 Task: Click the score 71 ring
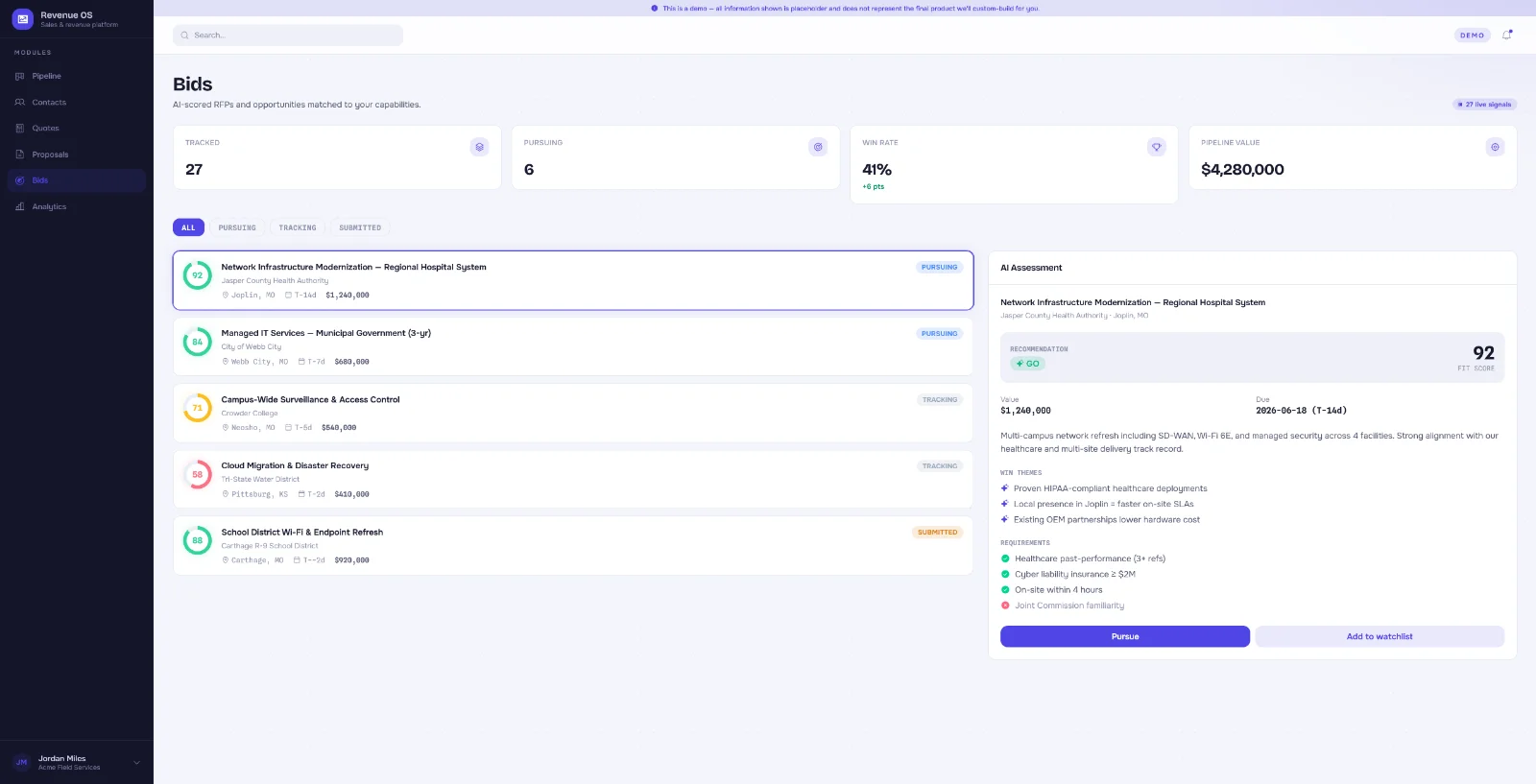198,408
